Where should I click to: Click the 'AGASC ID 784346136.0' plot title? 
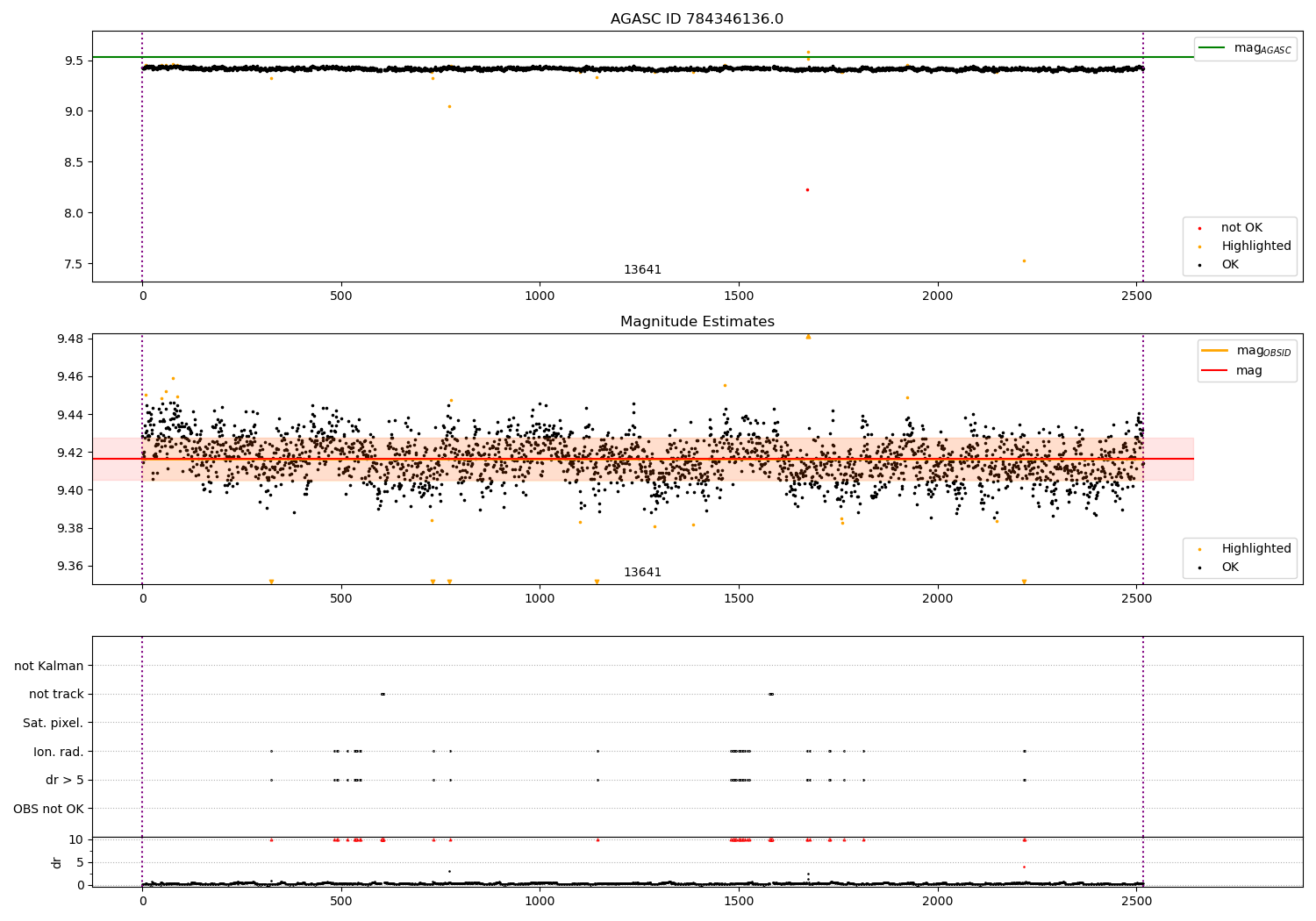click(697, 19)
